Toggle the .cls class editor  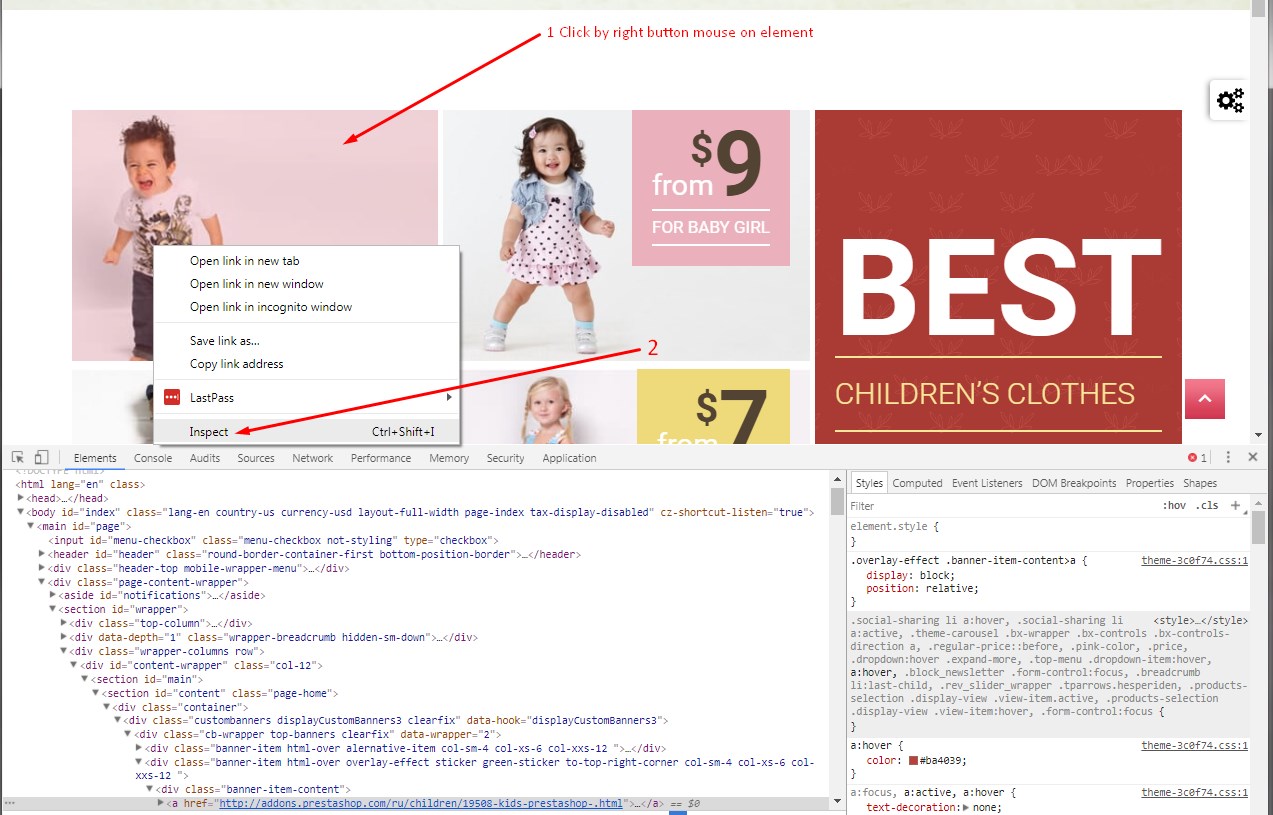click(1208, 506)
